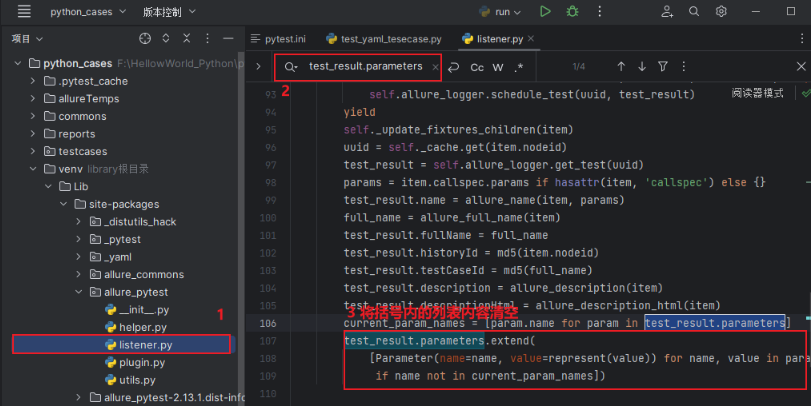Image resolution: width=811 pixels, height=406 pixels.
Task: Hide the project tool window
Action: 228,38
